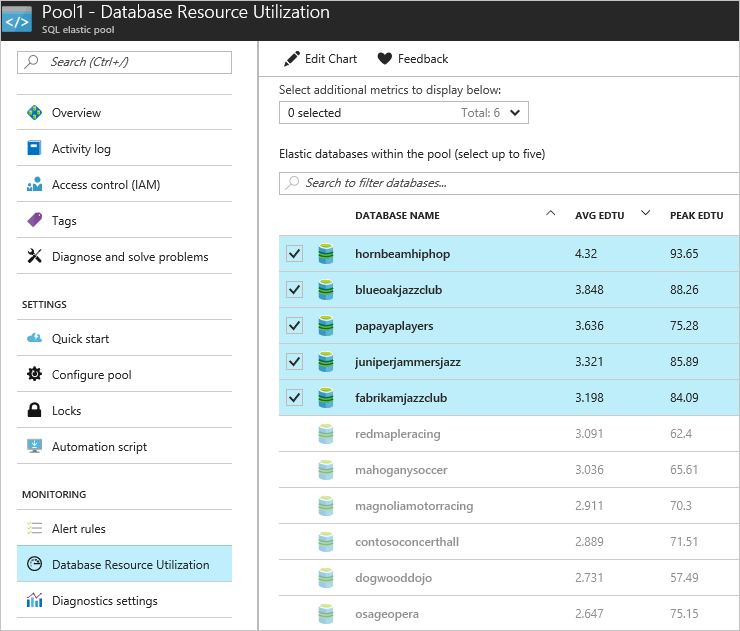Click the DATABASE NAME column header
Image resolution: width=740 pixels, height=631 pixels.
(x=397, y=215)
